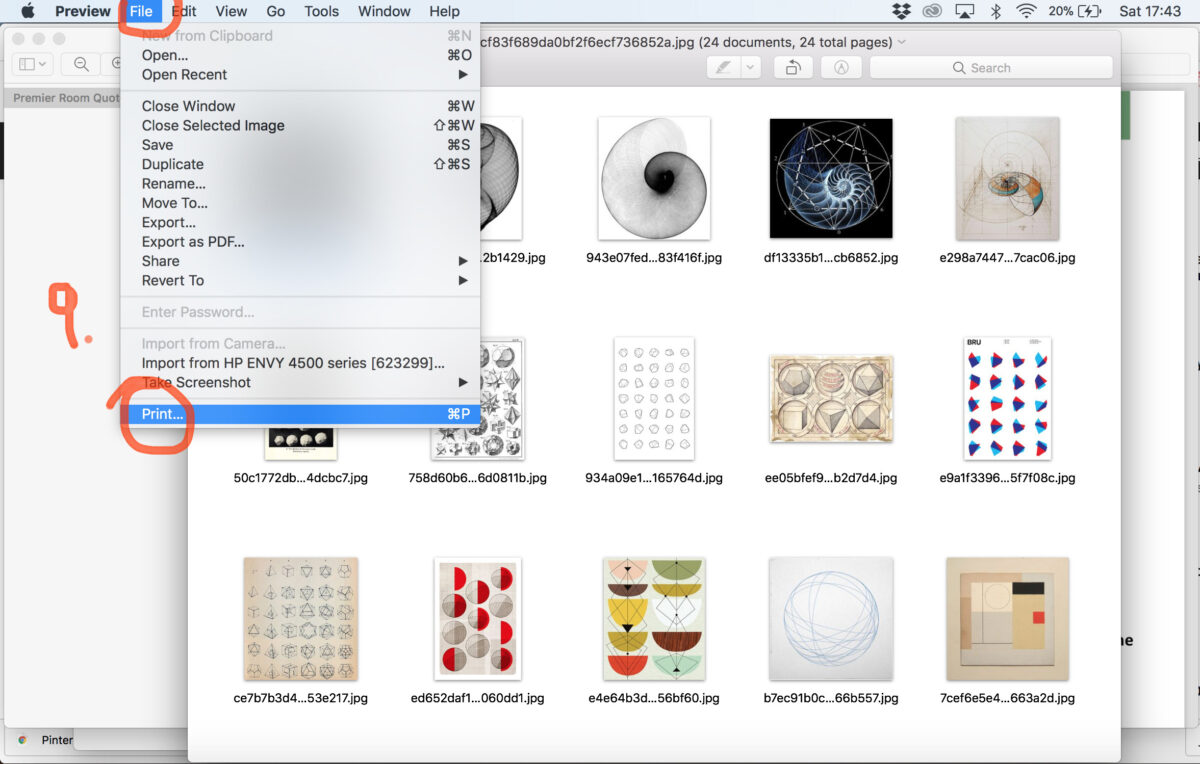Select the df13335b1…cb6852.jpg nautilus thumbnail
This screenshot has height=764, width=1200.
(x=830, y=178)
